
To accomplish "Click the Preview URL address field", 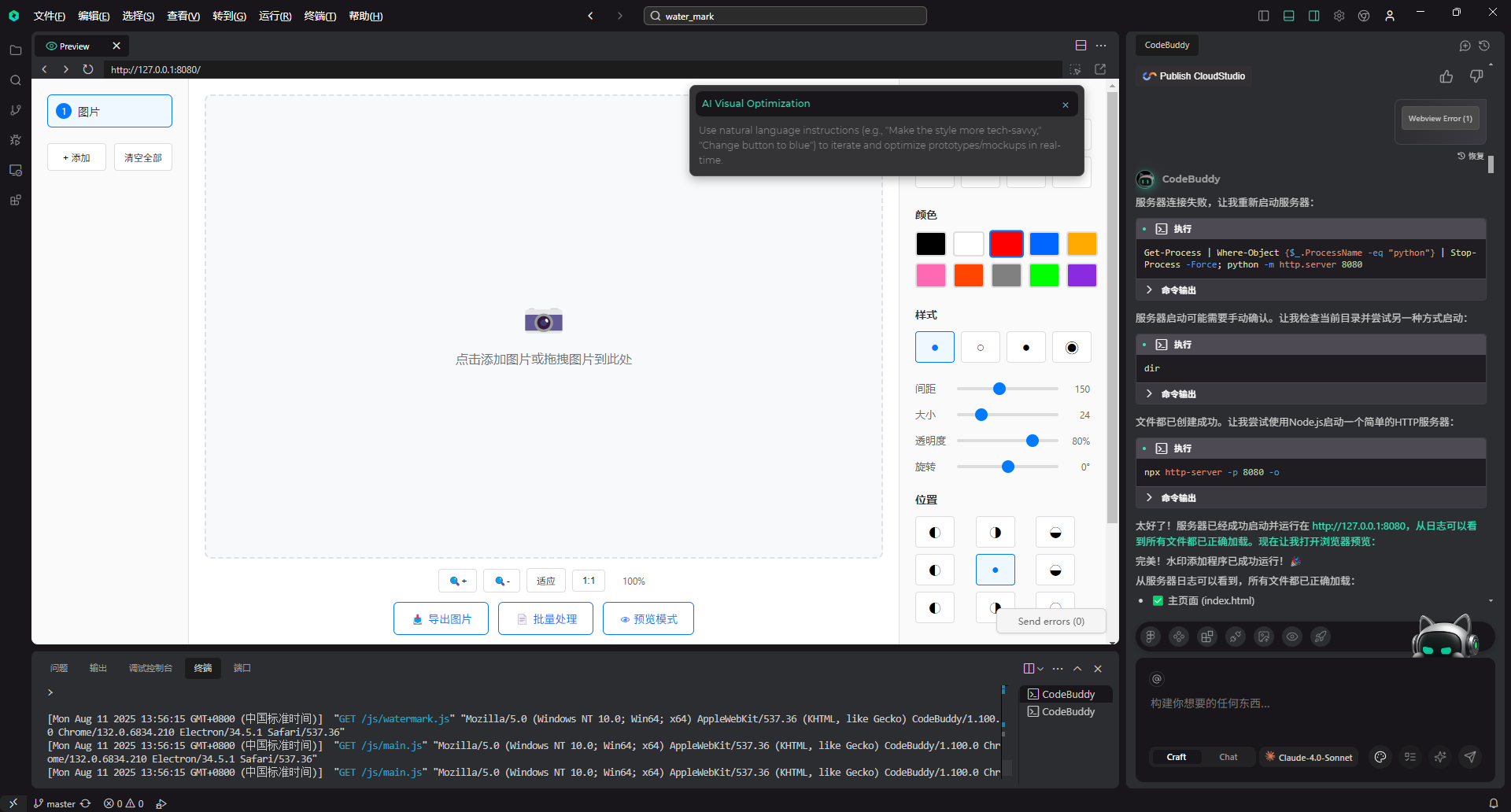I will pos(582,69).
